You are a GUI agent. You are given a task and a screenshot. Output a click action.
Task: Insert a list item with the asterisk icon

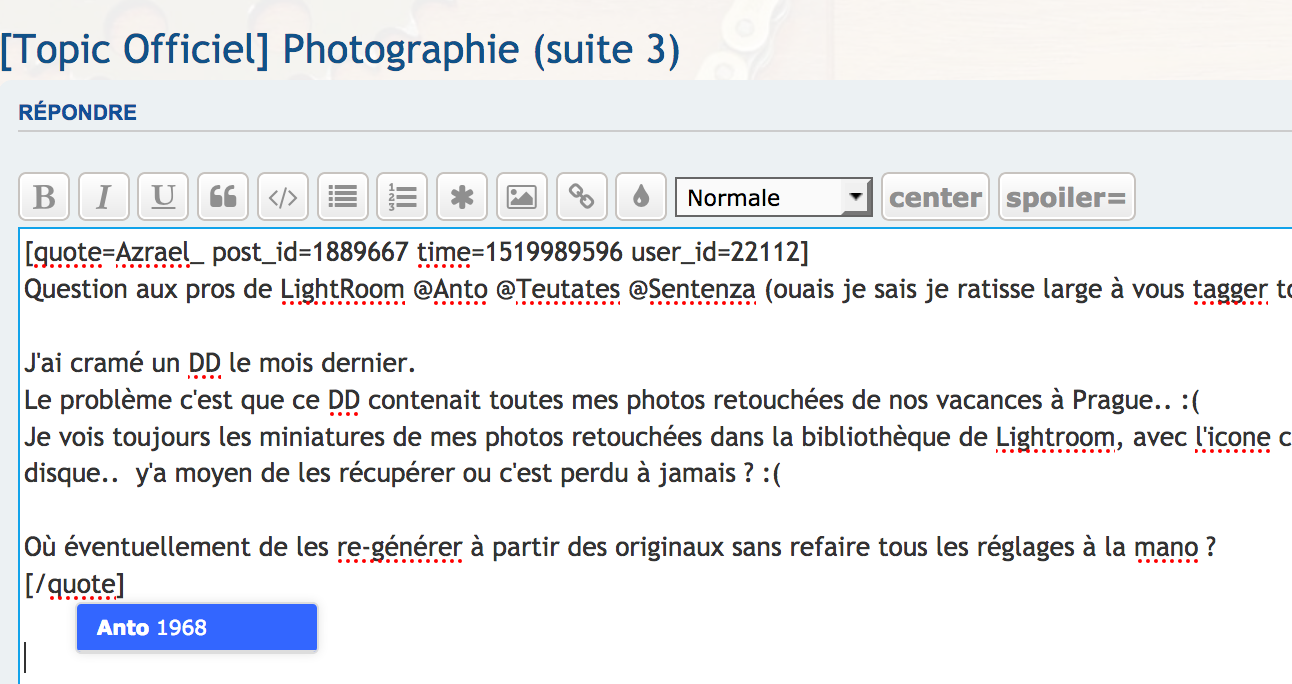point(462,197)
